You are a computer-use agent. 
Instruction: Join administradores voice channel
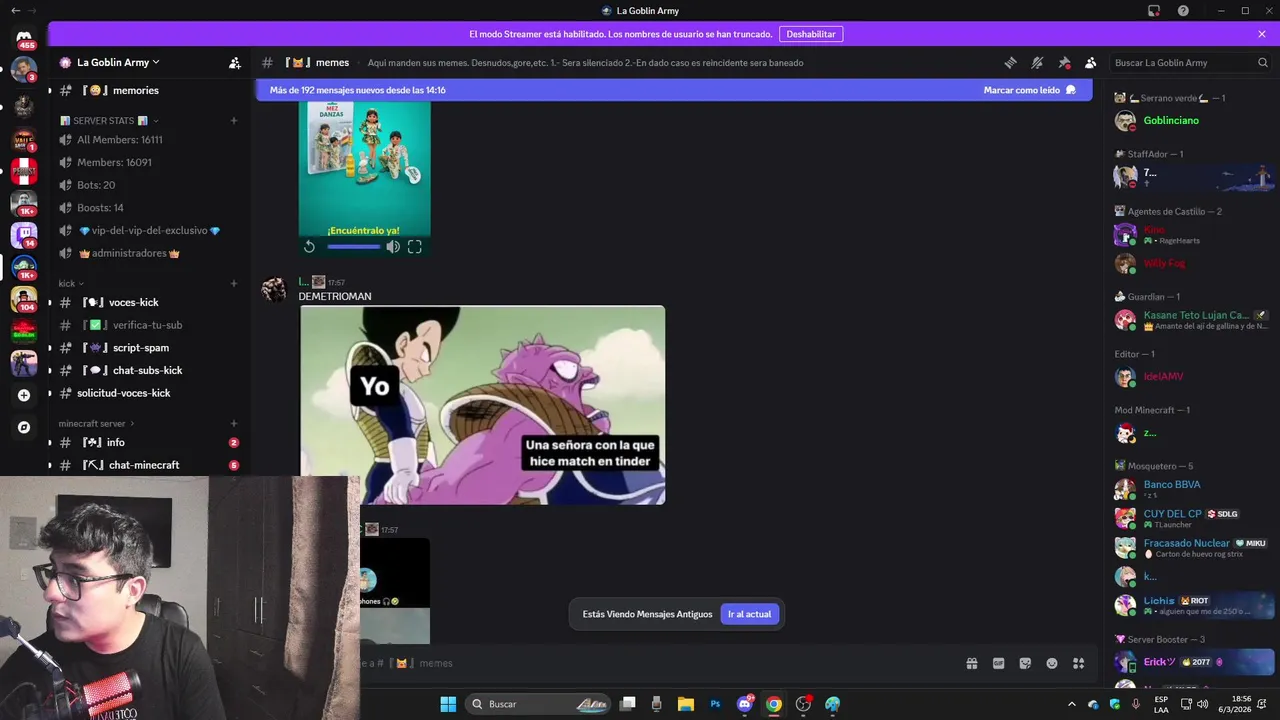click(x=148, y=253)
